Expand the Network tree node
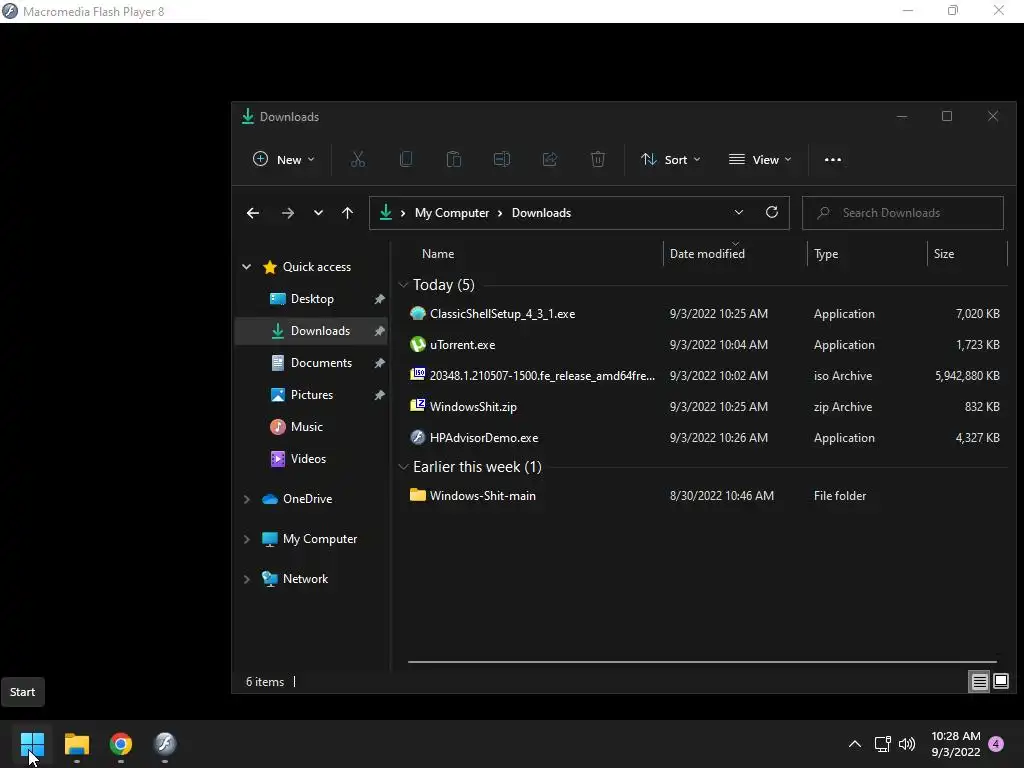Screen dimensions: 1024x768 click(x=247, y=579)
